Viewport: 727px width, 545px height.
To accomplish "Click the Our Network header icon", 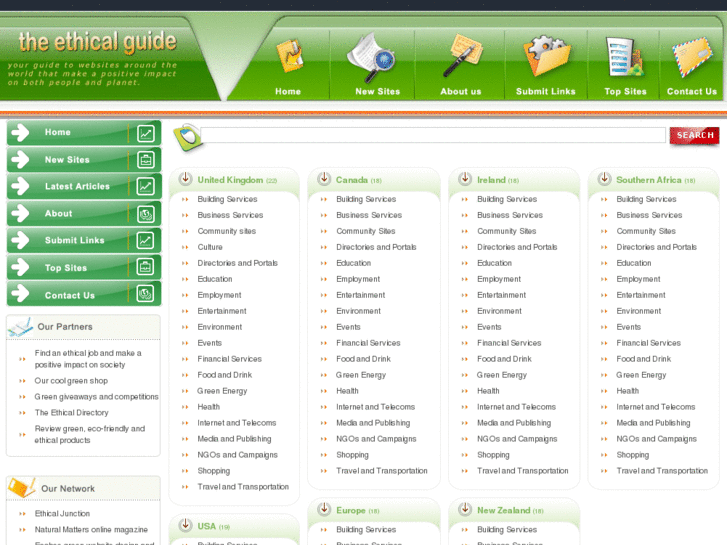I will pos(22,487).
